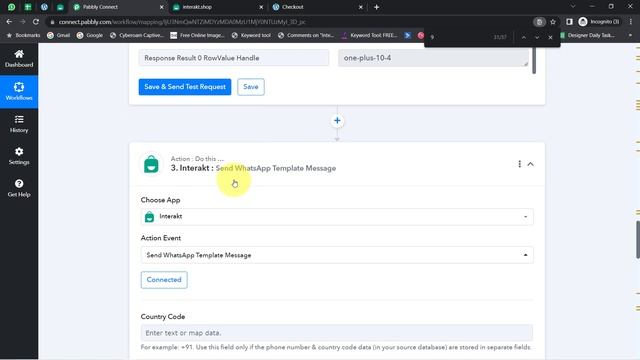
Task: Click the inner panel scrollbar near one-plus-10-4
Action: tap(534, 60)
